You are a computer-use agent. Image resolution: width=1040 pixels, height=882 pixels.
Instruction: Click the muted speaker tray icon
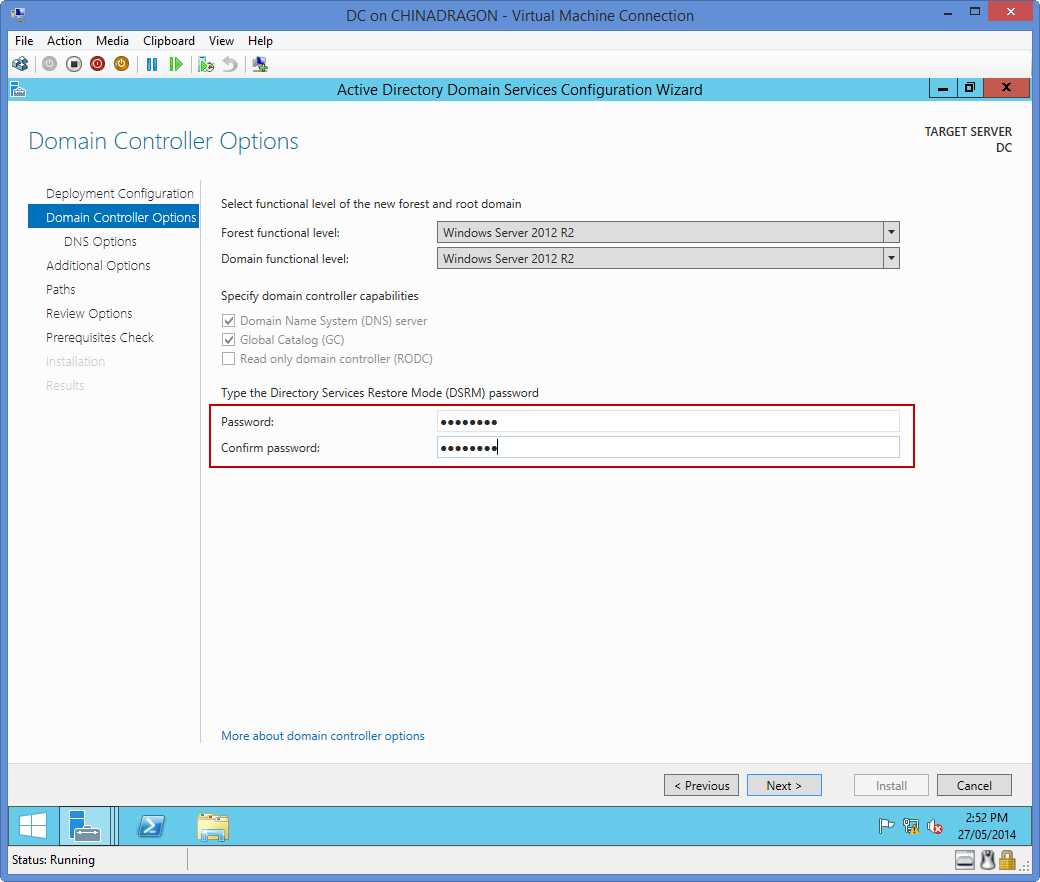(x=935, y=826)
